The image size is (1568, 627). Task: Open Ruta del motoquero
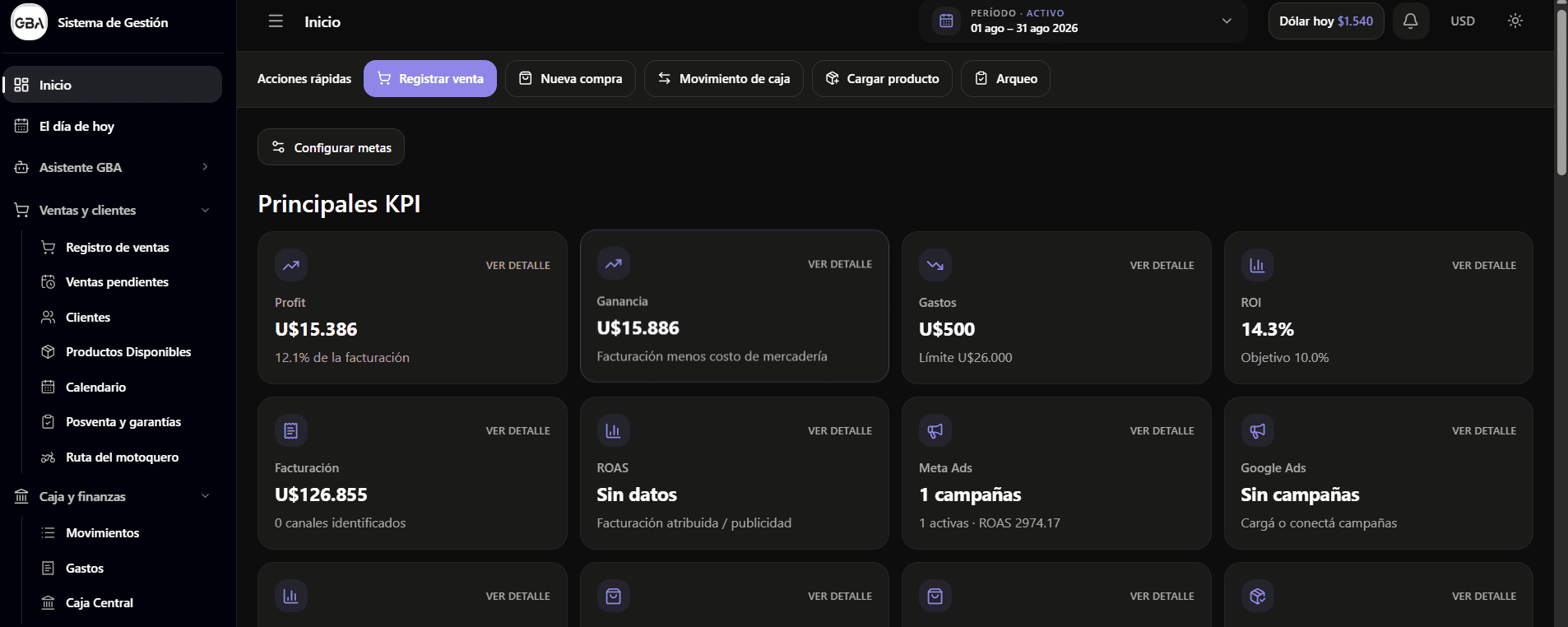click(122, 457)
